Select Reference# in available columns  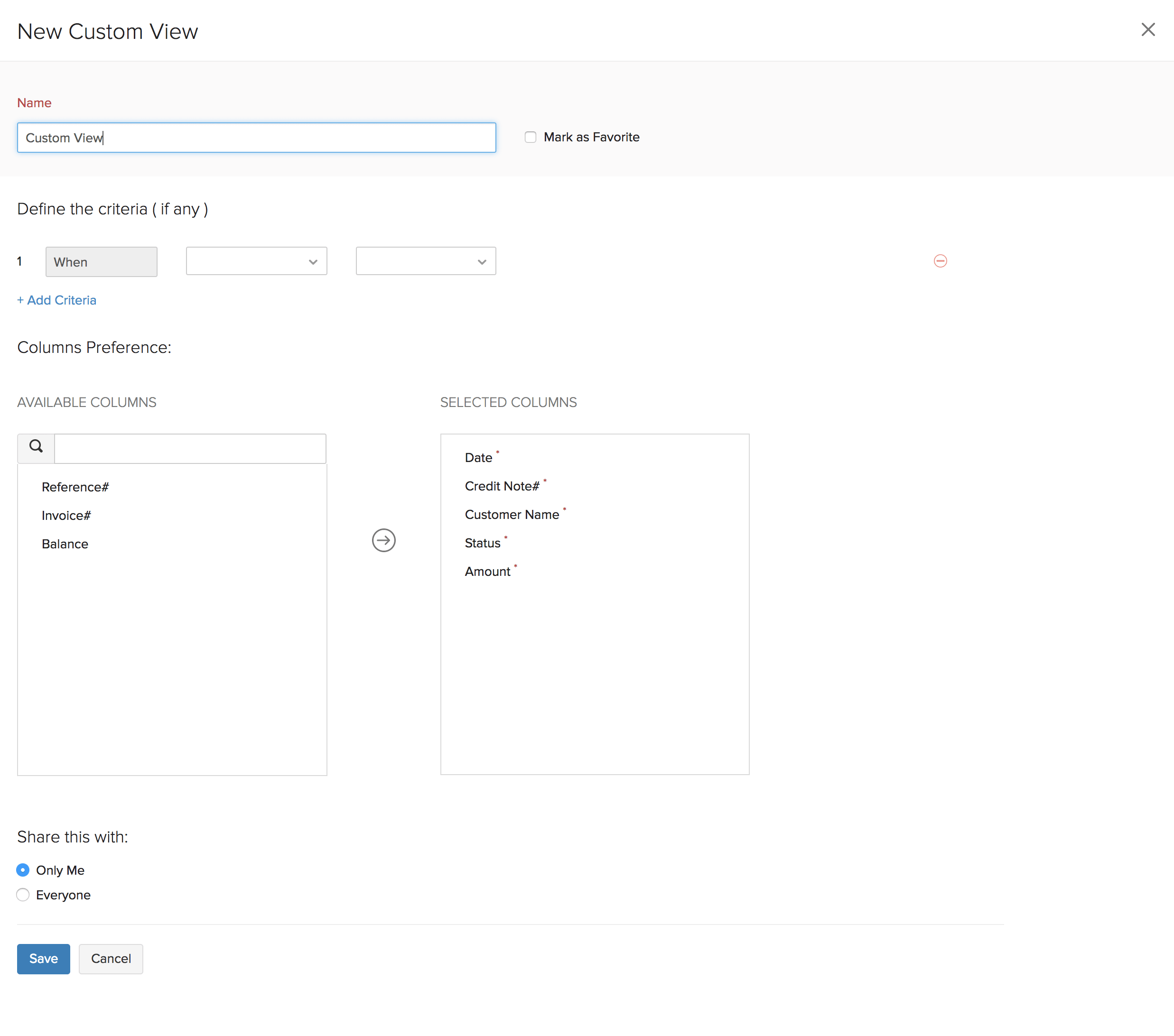click(75, 487)
